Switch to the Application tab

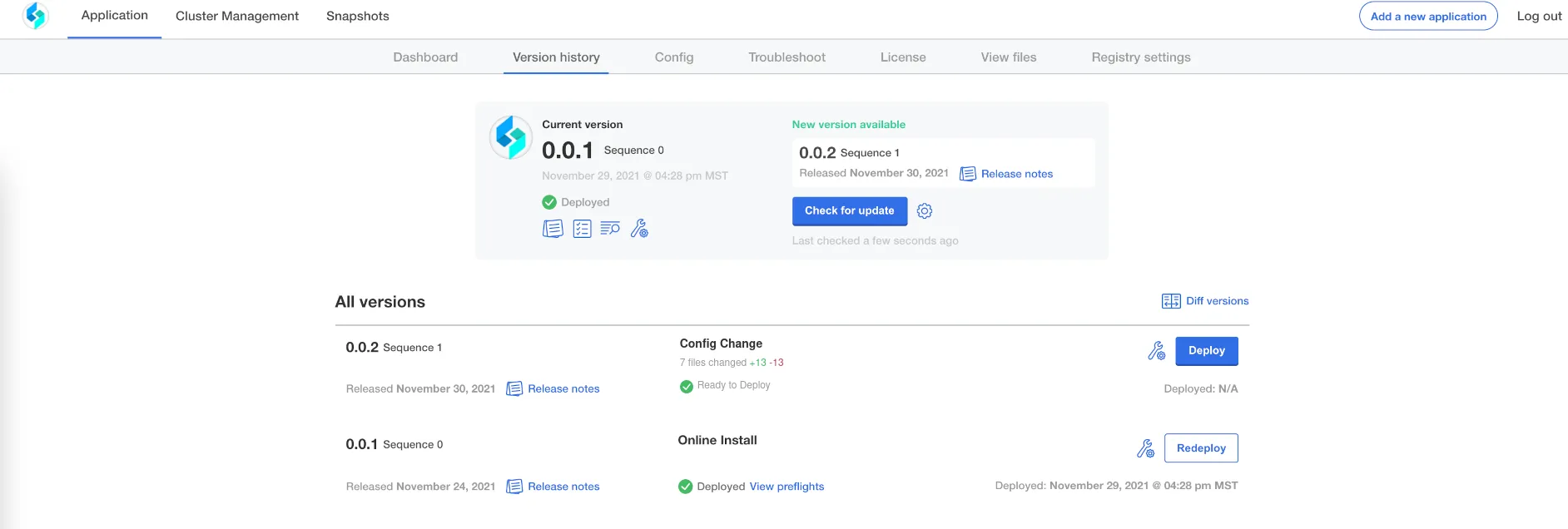115,16
